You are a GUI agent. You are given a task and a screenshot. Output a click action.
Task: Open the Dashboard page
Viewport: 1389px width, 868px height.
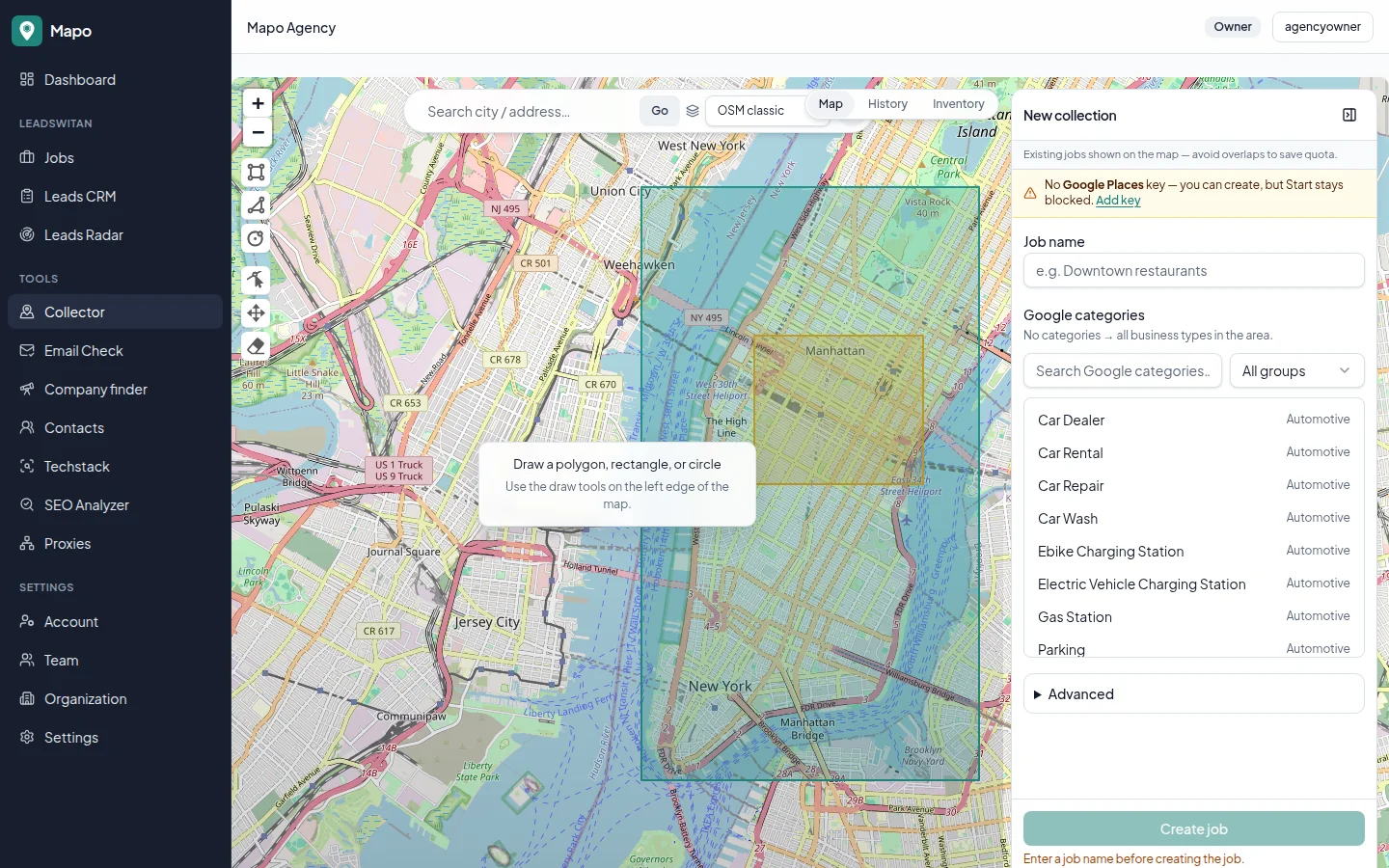pos(116,80)
